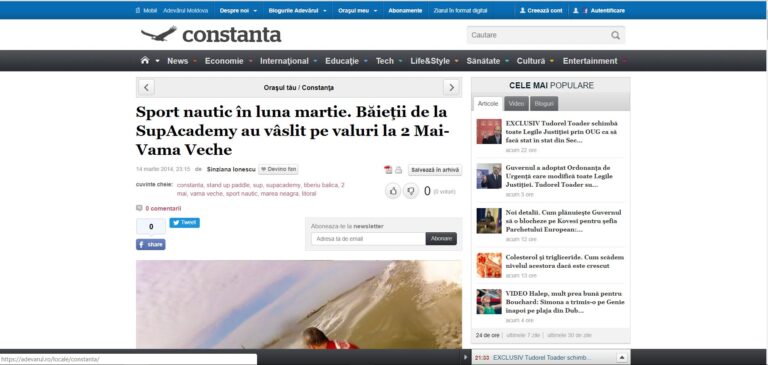Open author Sinziana Ionescu's page
768x365 pixels.
coord(231,169)
